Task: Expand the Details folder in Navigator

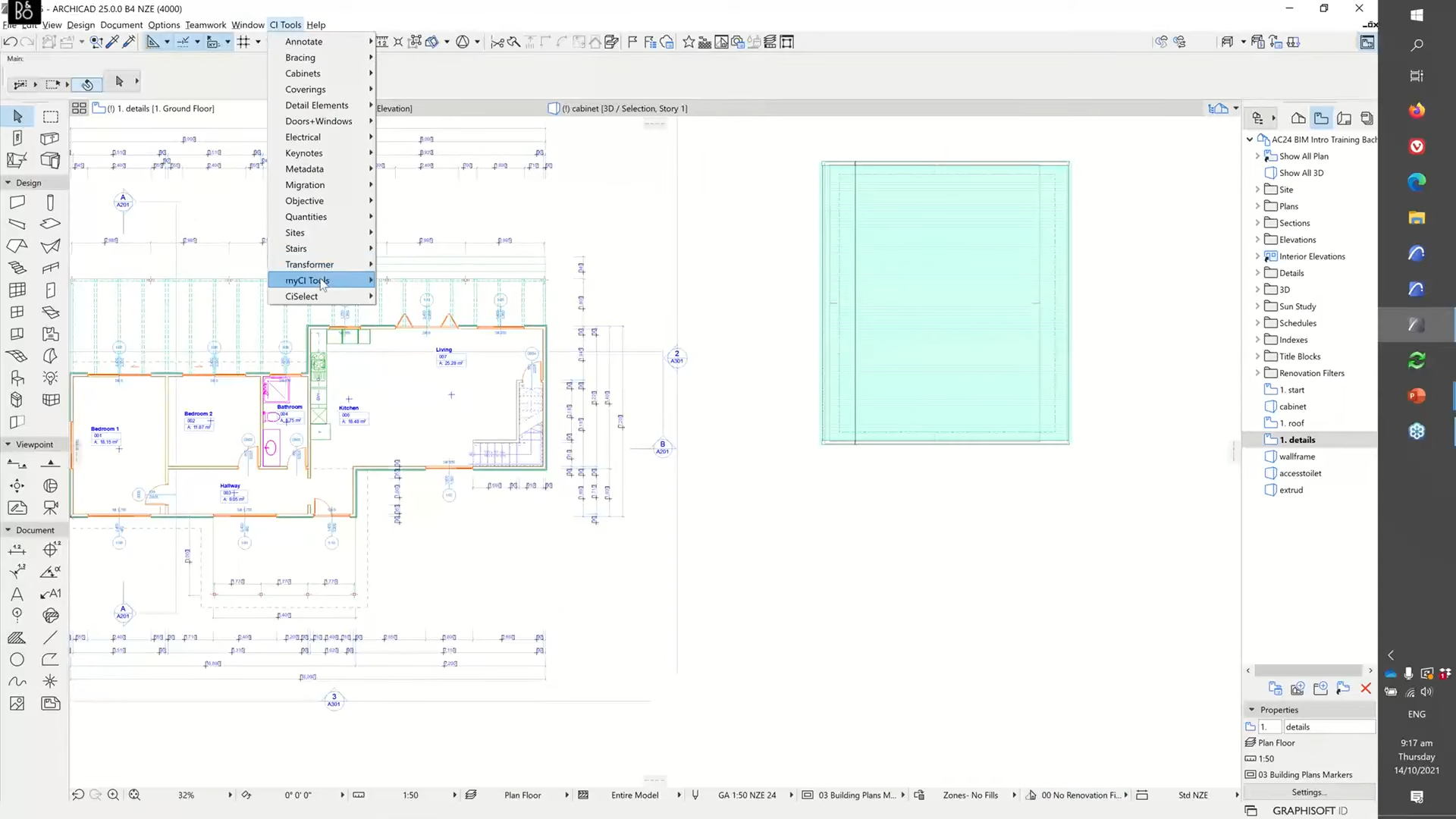Action: tap(1257, 272)
